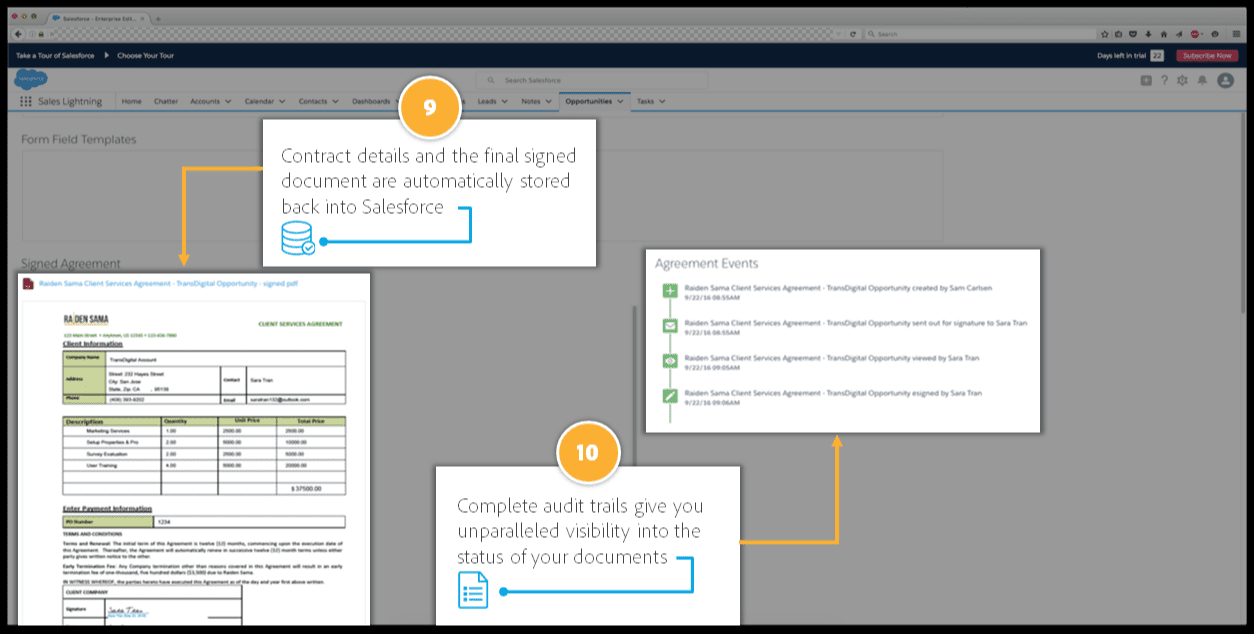Click the Subscribe Now button
The image size is (1254, 634).
click(1207, 56)
